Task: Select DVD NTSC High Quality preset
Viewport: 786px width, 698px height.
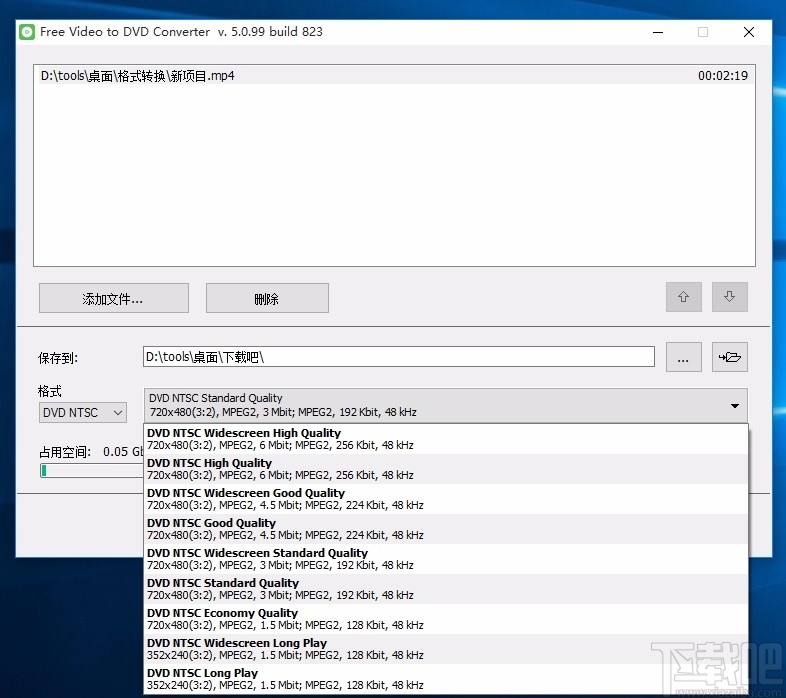Action: click(x=446, y=469)
